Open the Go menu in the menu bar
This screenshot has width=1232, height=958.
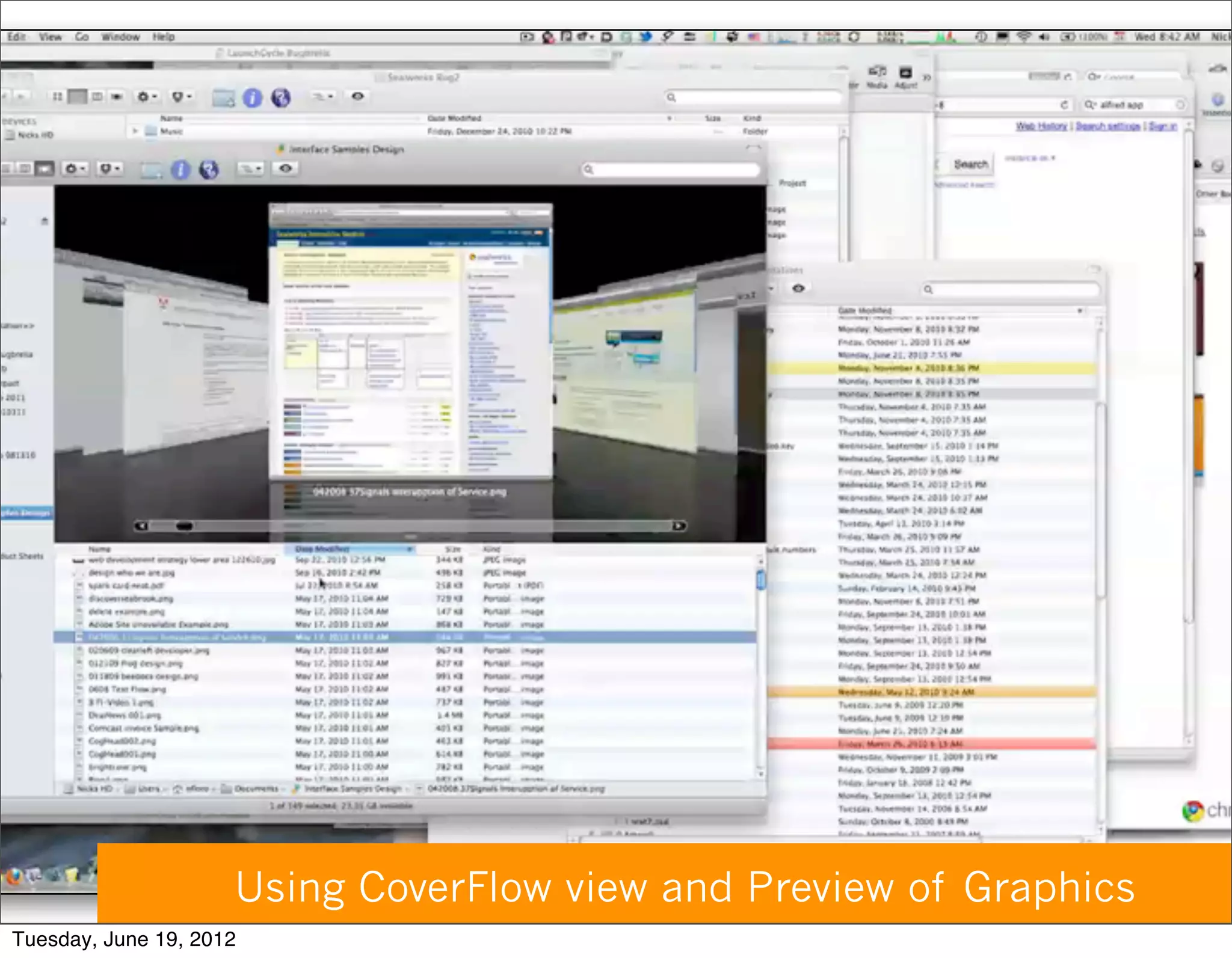pyautogui.click(x=82, y=37)
